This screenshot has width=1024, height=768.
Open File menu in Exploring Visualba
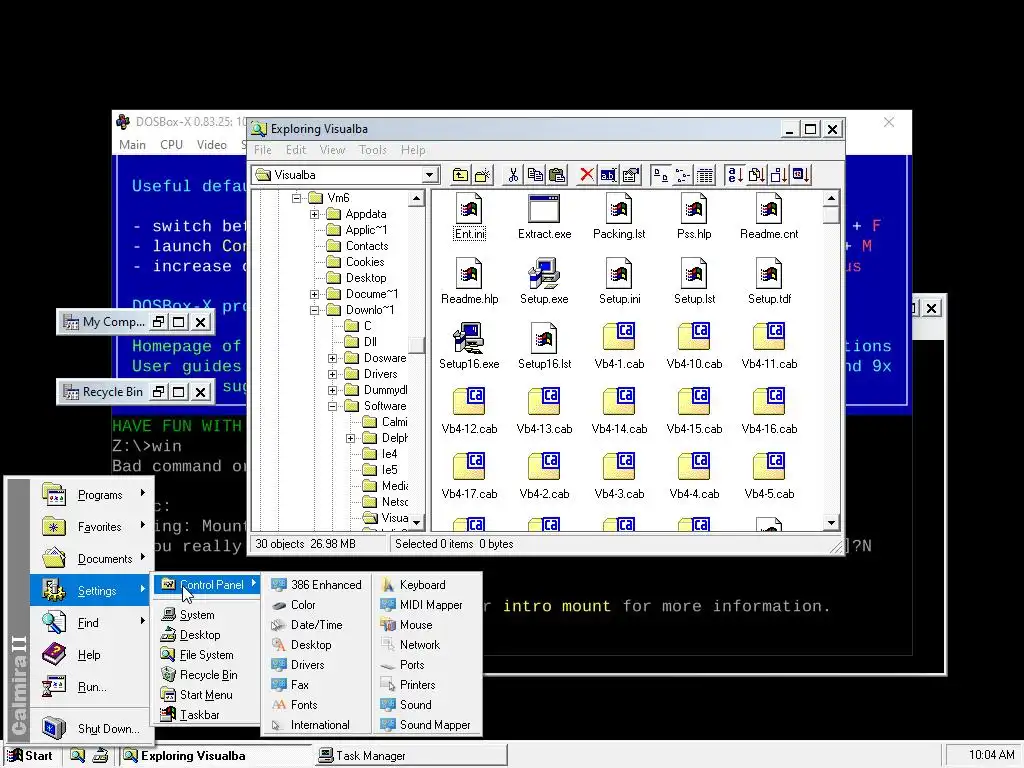(x=263, y=150)
